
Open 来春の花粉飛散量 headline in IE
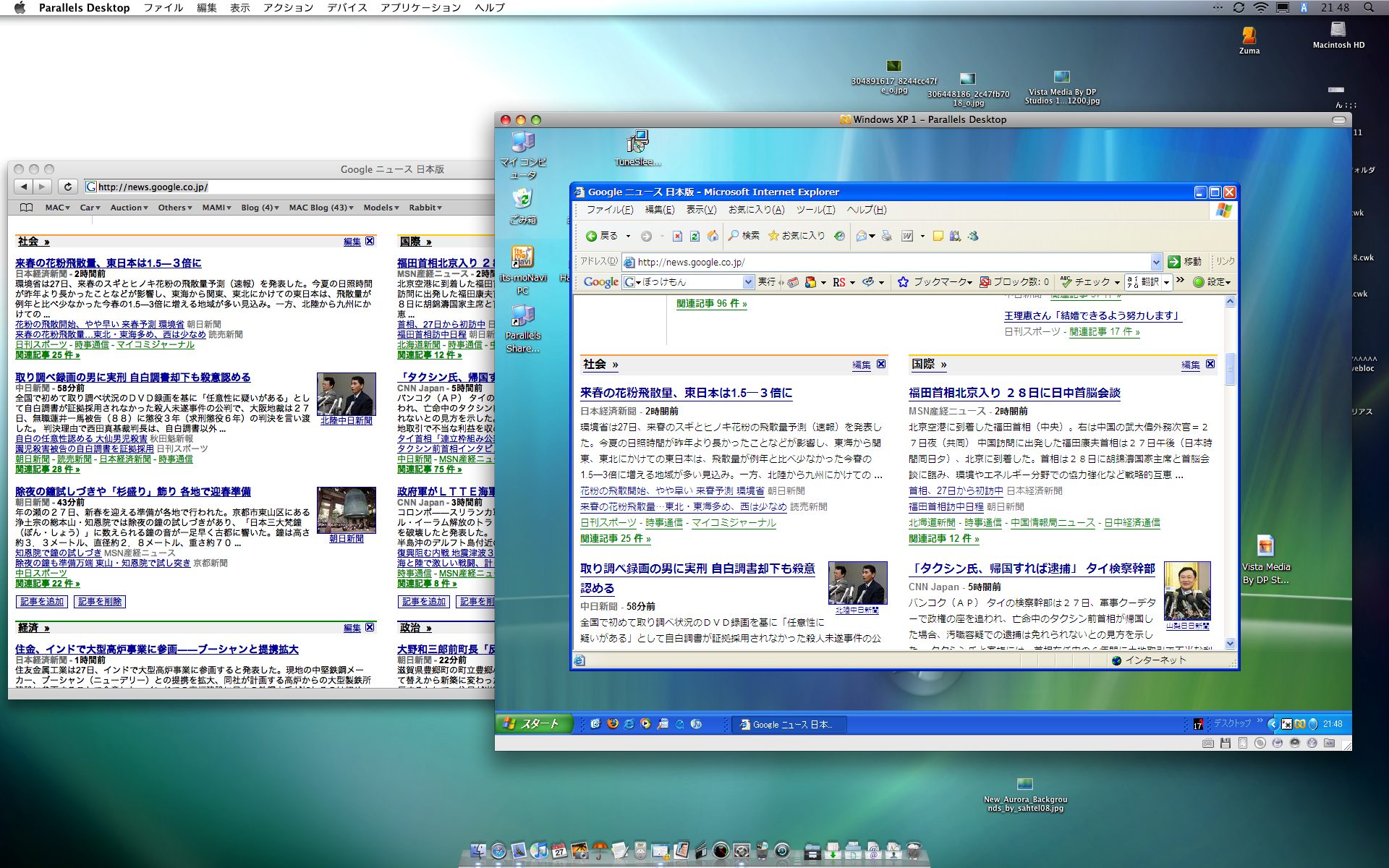pos(686,393)
